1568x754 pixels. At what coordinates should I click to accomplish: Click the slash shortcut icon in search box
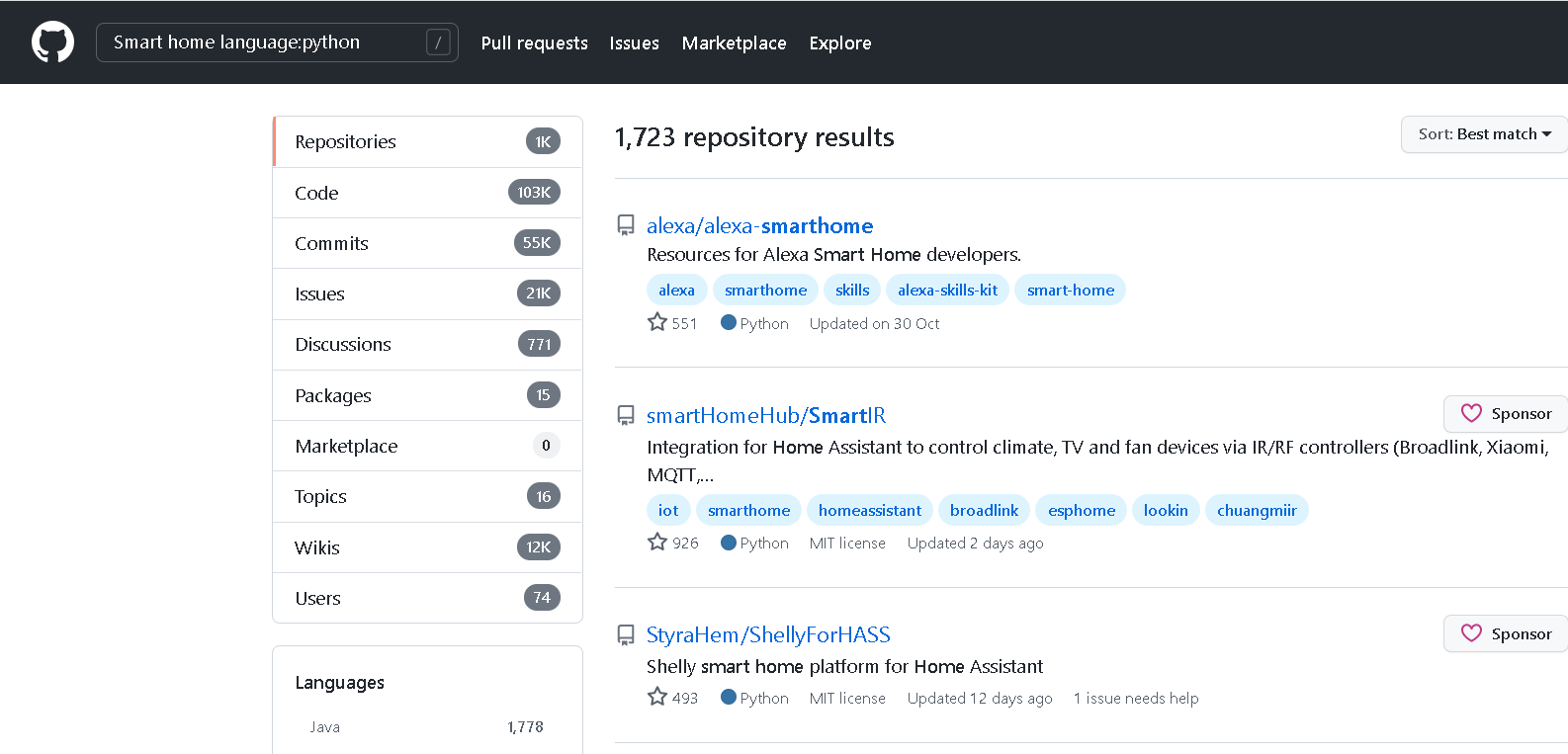[438, 42]
